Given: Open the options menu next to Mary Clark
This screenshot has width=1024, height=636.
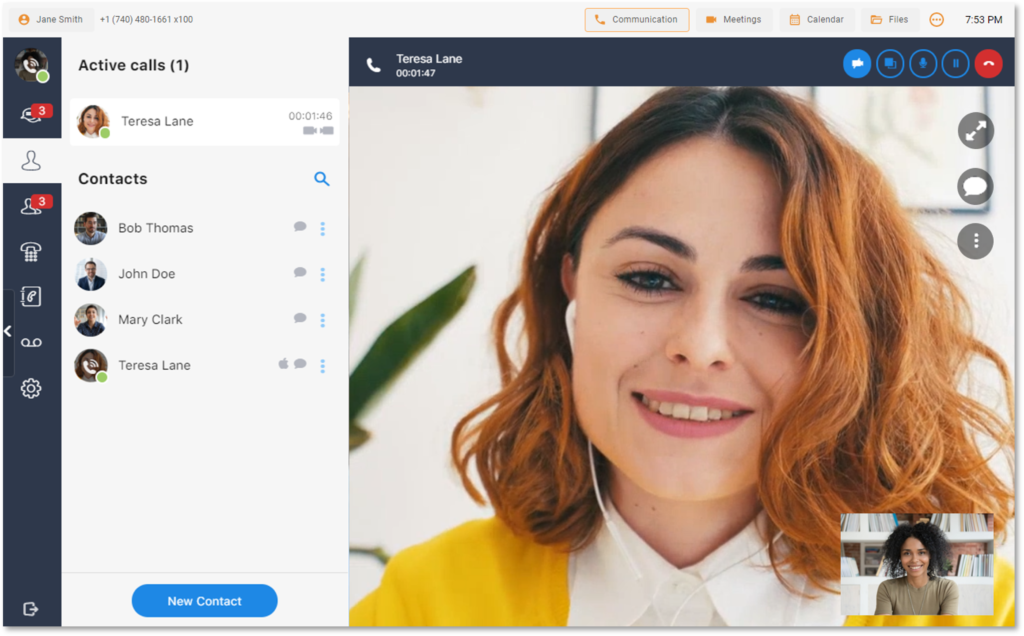Looking at the screenshot, I should (x=322, y=320).
